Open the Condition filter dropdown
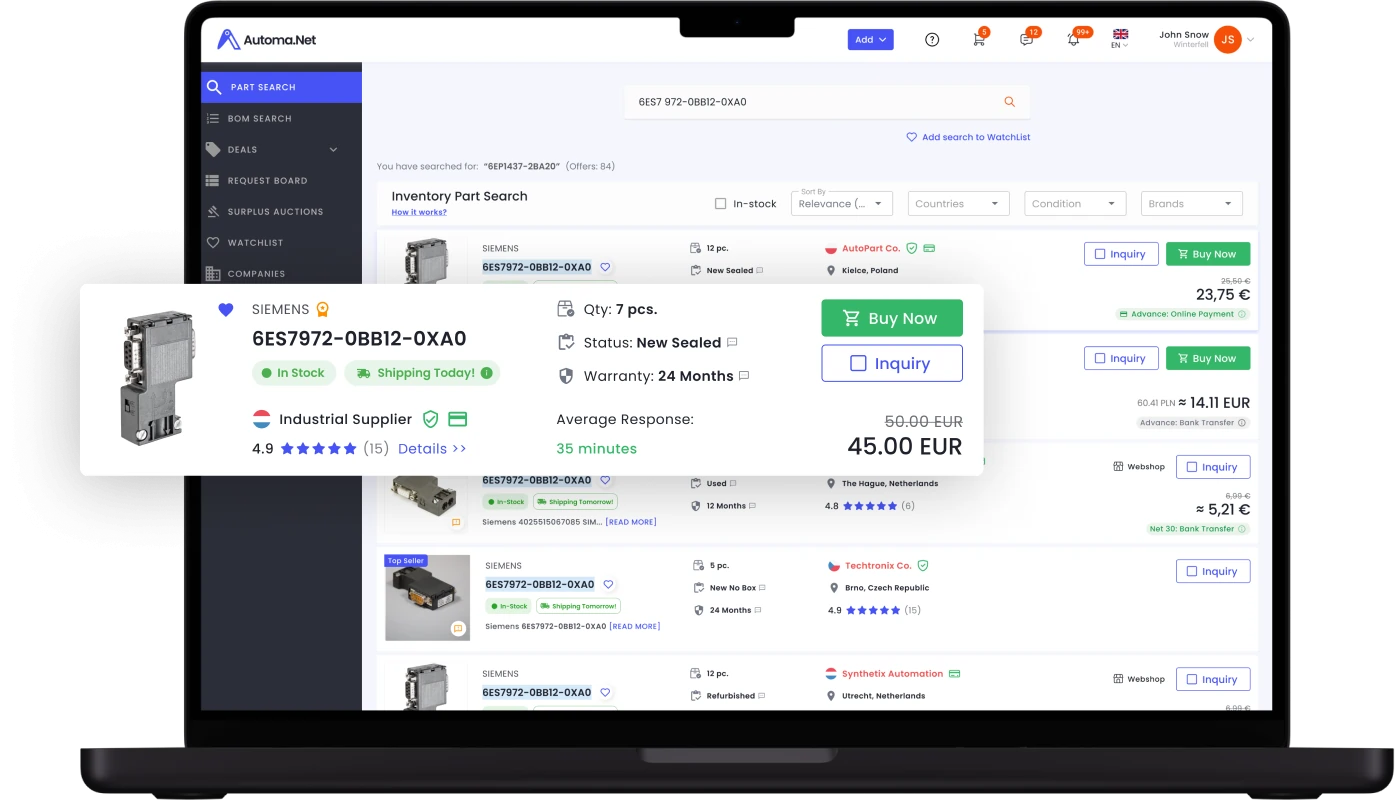 click(x=1075, y=203)
